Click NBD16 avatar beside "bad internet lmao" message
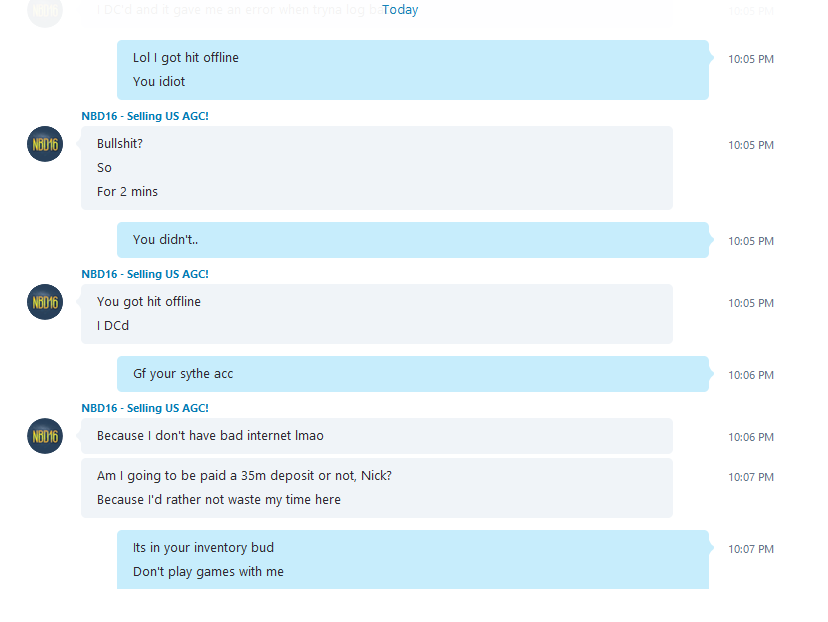 click(x=45, y=436)
